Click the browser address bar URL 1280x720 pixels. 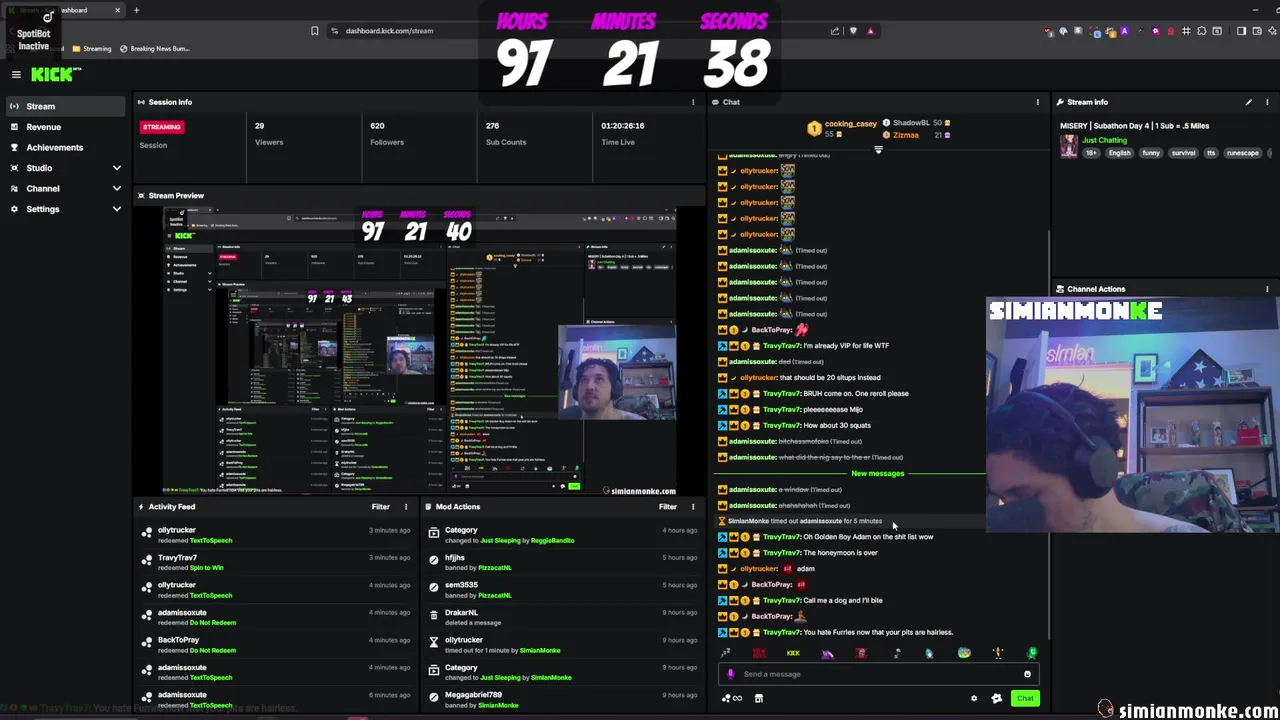(x=389, y=31)
